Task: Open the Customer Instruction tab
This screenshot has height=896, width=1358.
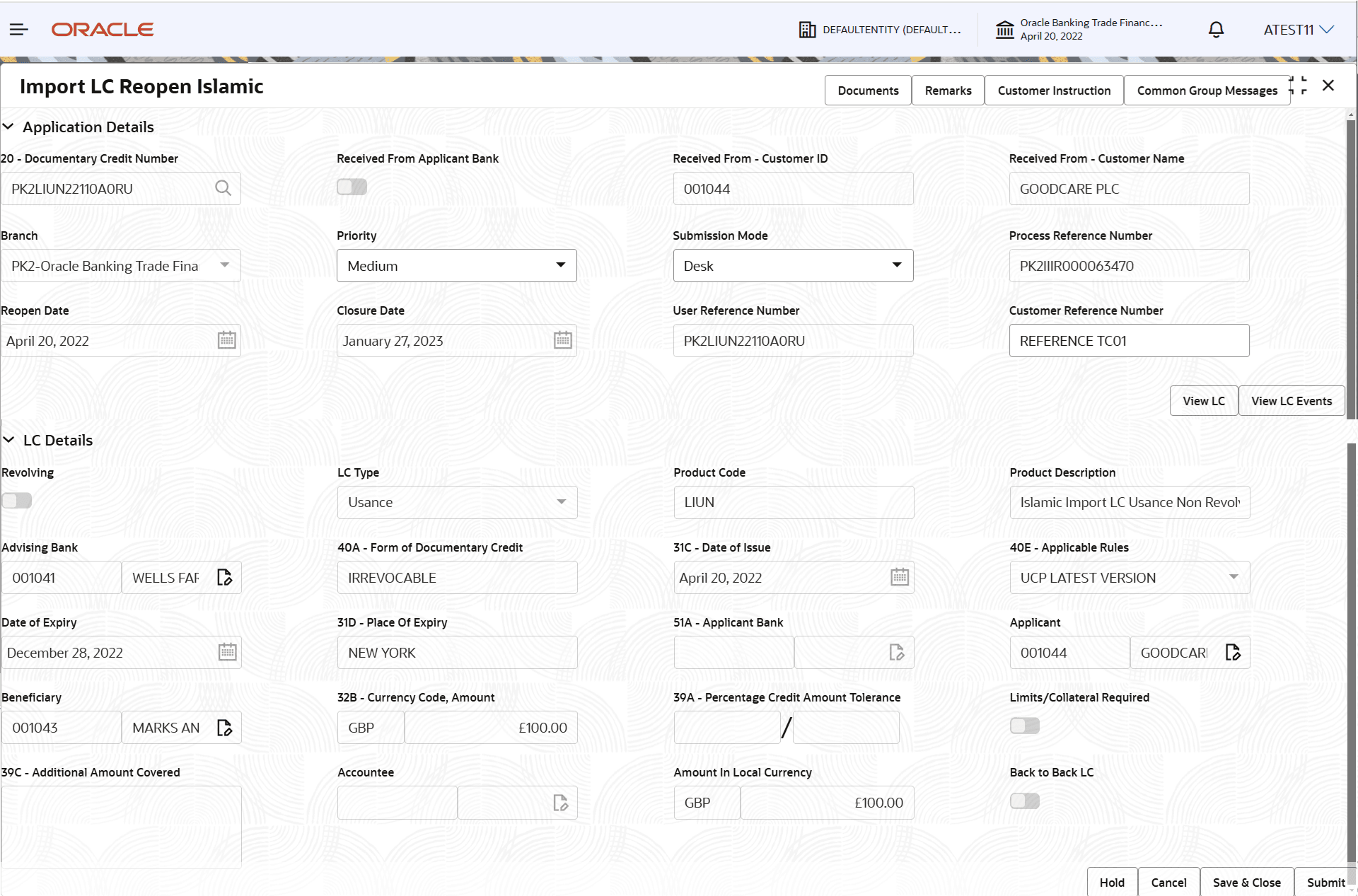Action: 1053,91
